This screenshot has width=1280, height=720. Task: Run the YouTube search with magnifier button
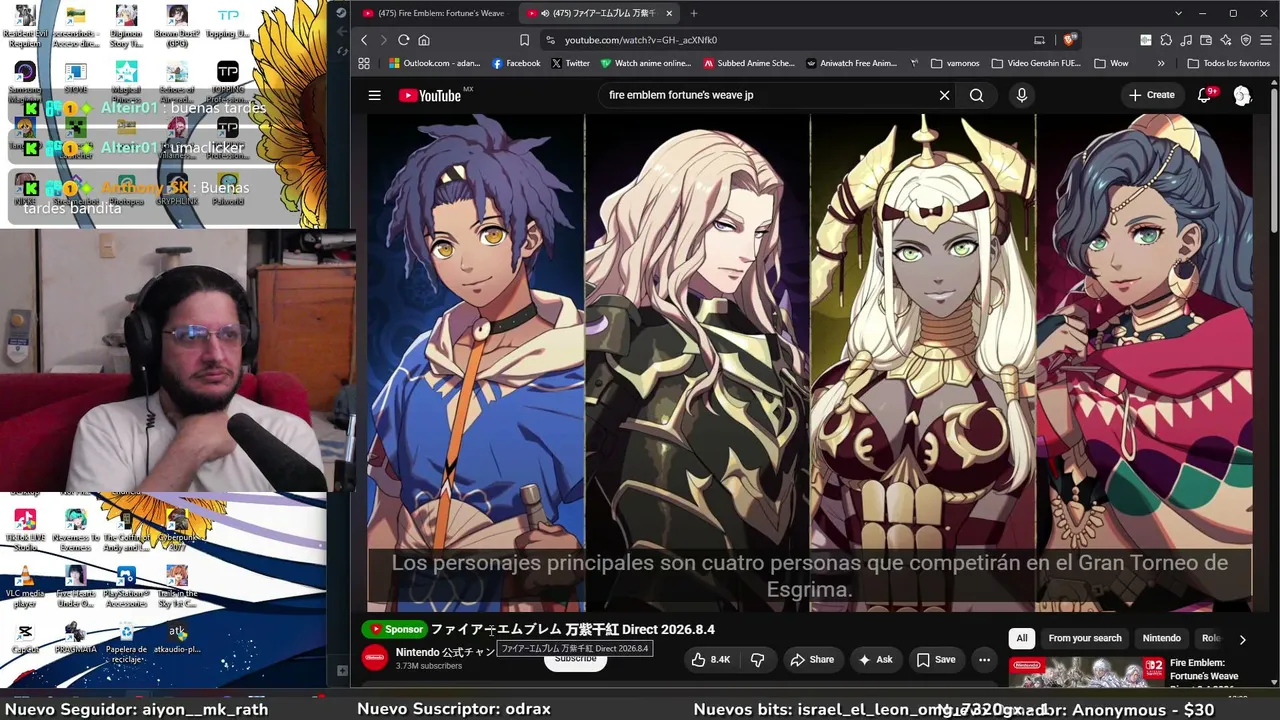[977, 95]
